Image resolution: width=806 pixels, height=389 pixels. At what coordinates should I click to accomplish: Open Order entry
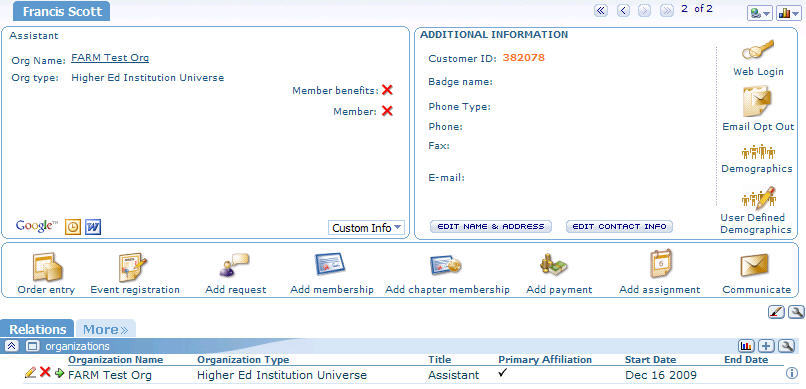pyautogui.click(x=47, y=267)
